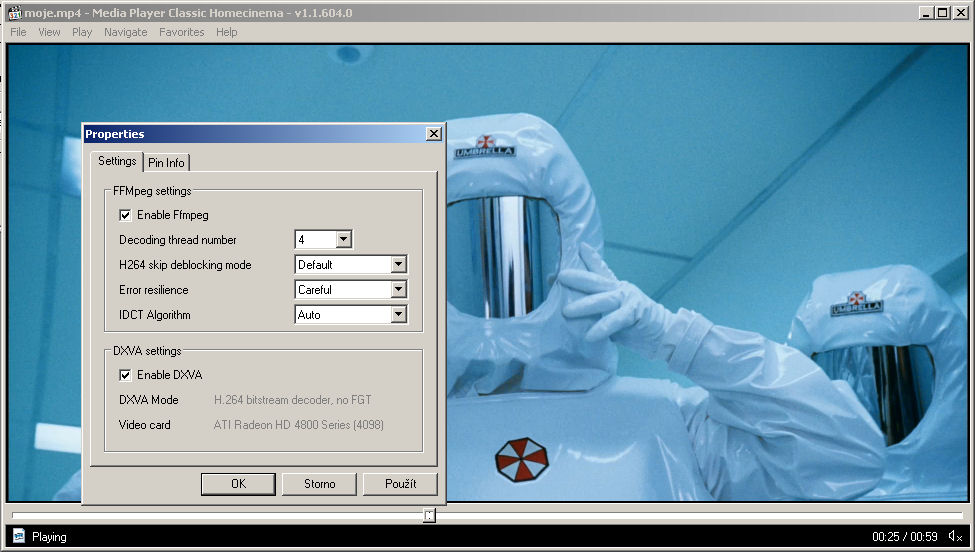Click the Error resilience label
The width and height of the screenshot is (975, 552).
[x=154, y=290]
